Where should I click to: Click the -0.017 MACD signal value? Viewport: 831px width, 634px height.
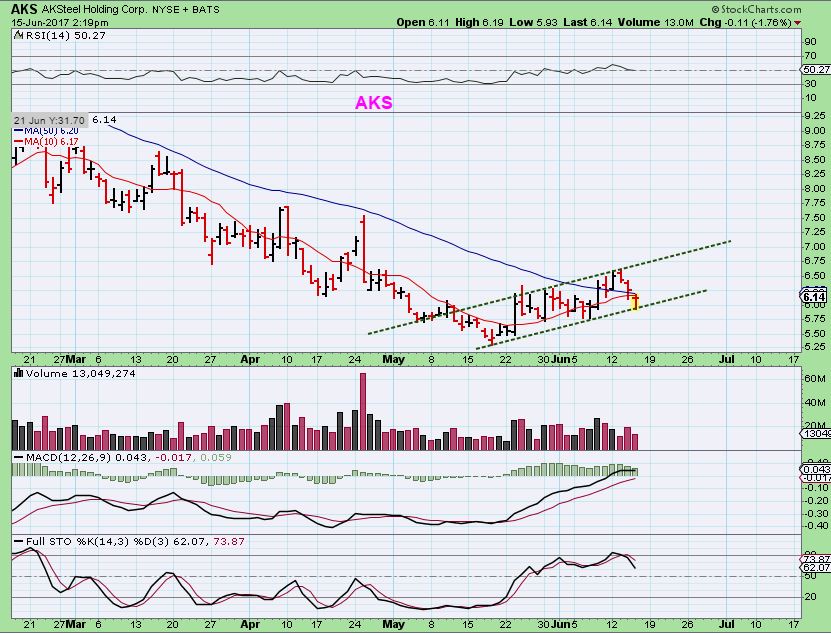[173, 457]
